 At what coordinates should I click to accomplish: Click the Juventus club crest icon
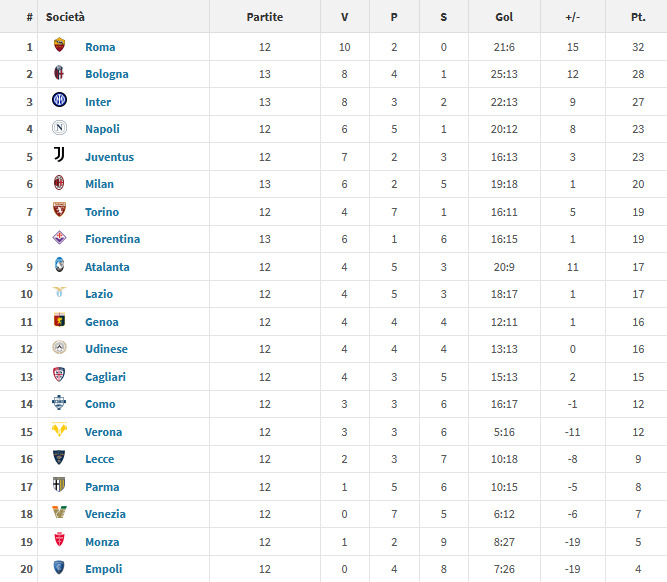click(x=59, y=156)
